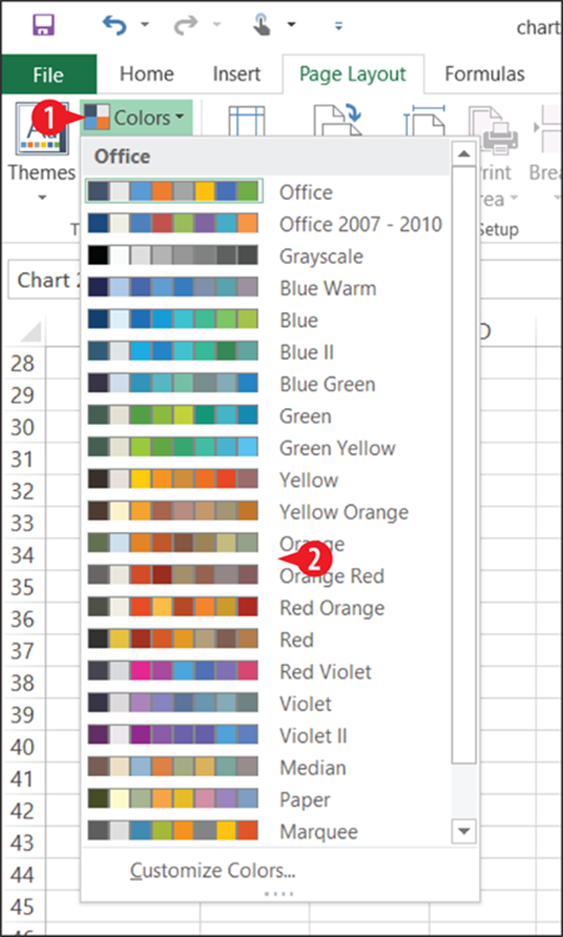Click the Undo arrow icon
Image resolution: width=563 pixels, height=937 pixels.
(x=114, y=25)
